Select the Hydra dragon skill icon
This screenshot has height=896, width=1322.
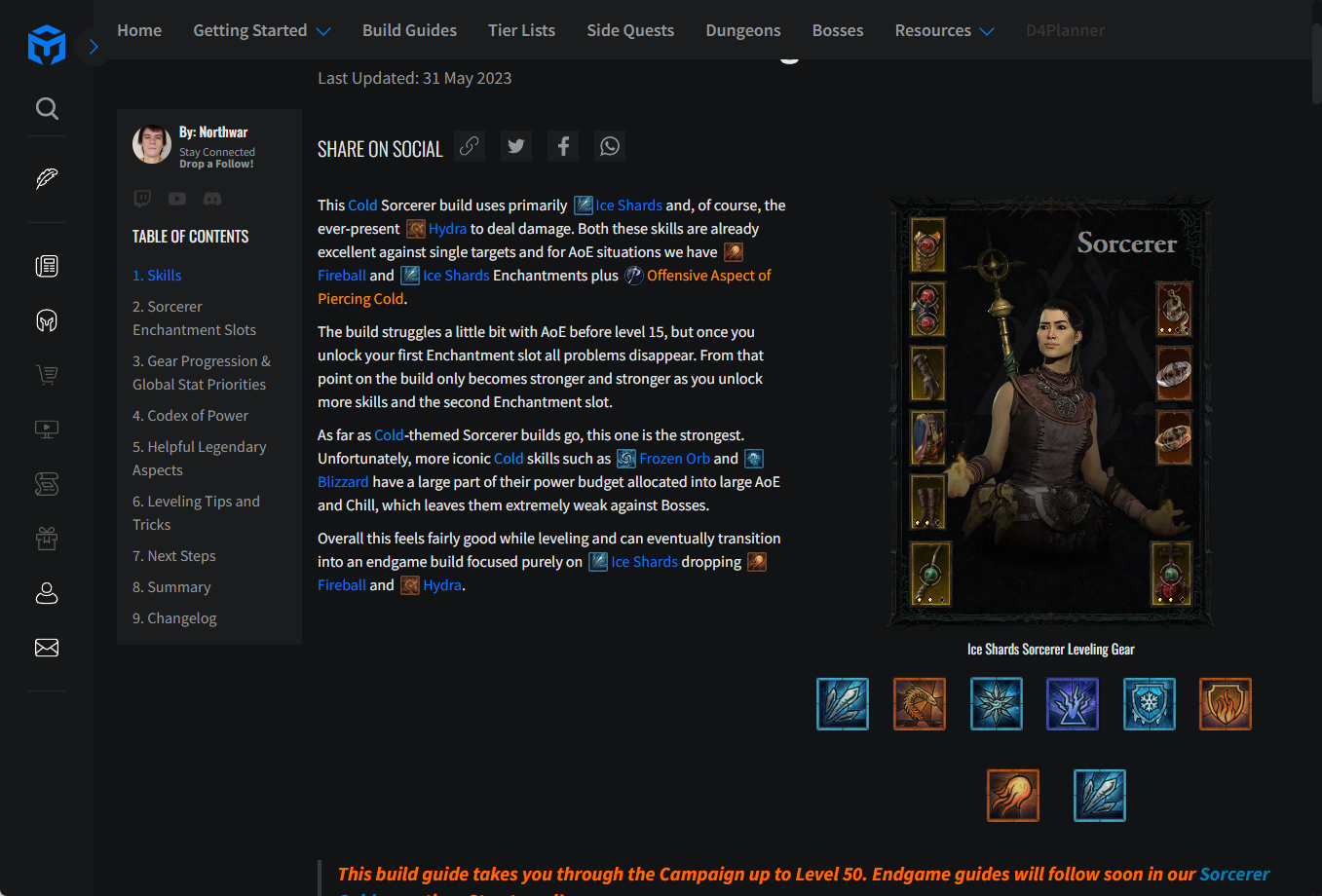(x=920, y=704)
